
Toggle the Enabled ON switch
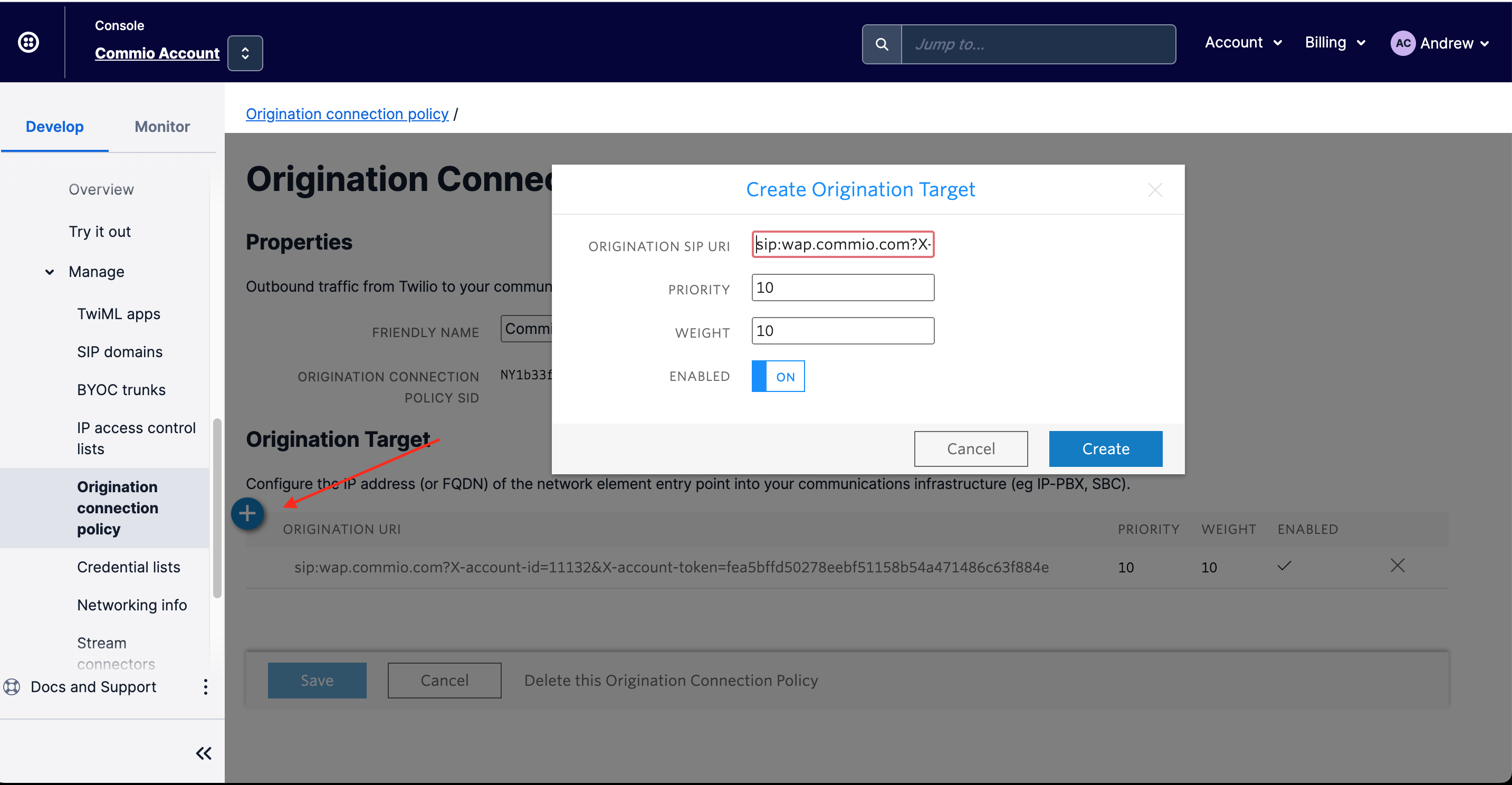click(778, 376)
